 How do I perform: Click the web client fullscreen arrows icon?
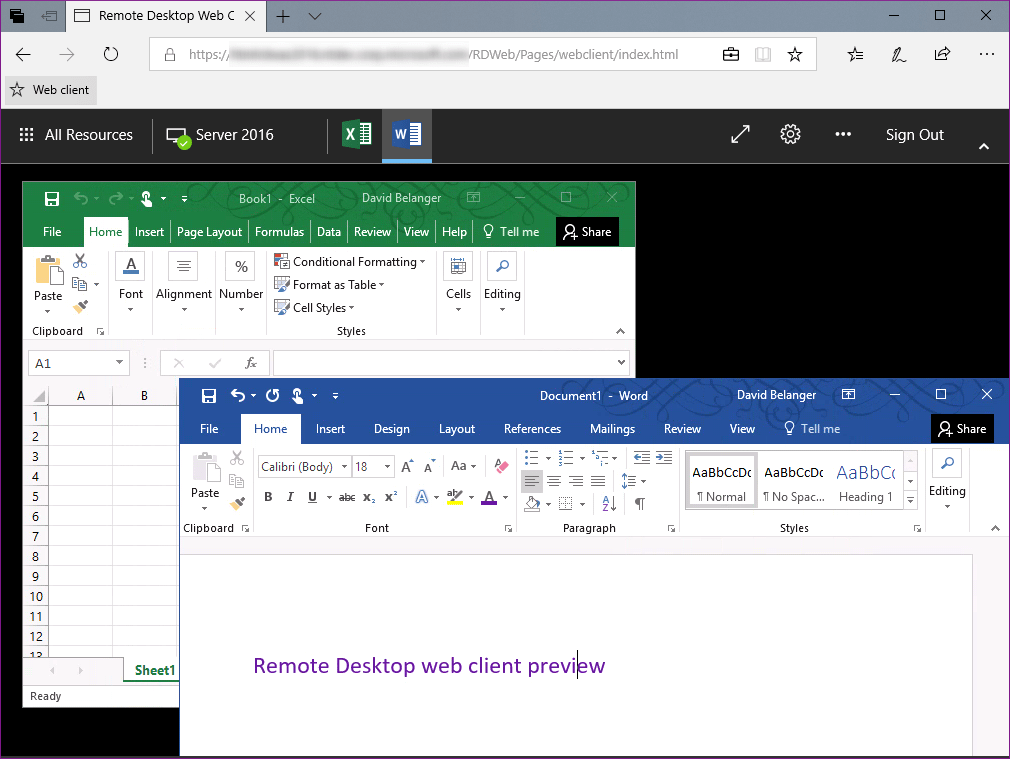(x=740, y=135)
